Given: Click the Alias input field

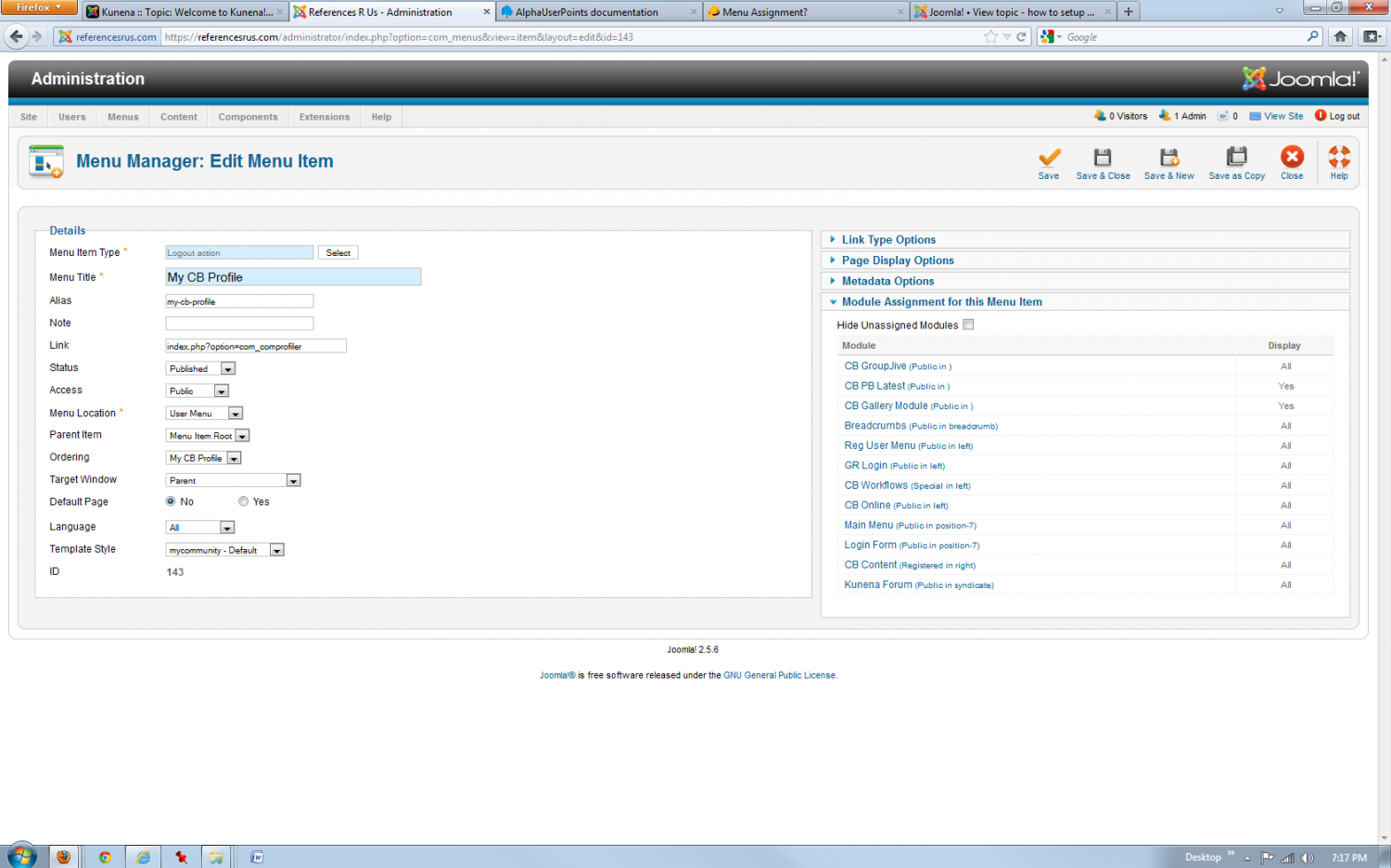Looking at the screenshot, I should [239, 301].
